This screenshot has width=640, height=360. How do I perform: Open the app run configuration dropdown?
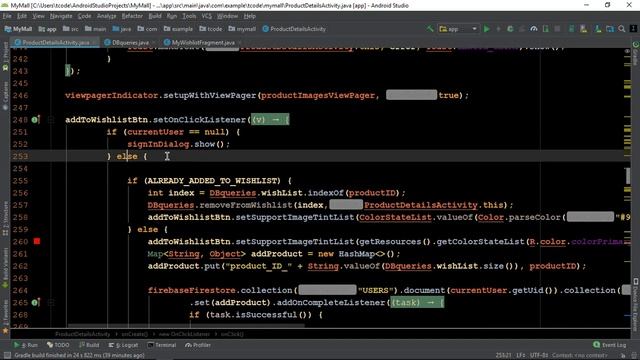click(x=458, y=29)
